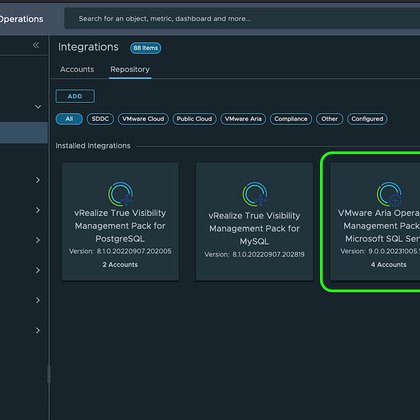
Task: Expand the second collapsed sidebar menu chevron
Action: 38,210
